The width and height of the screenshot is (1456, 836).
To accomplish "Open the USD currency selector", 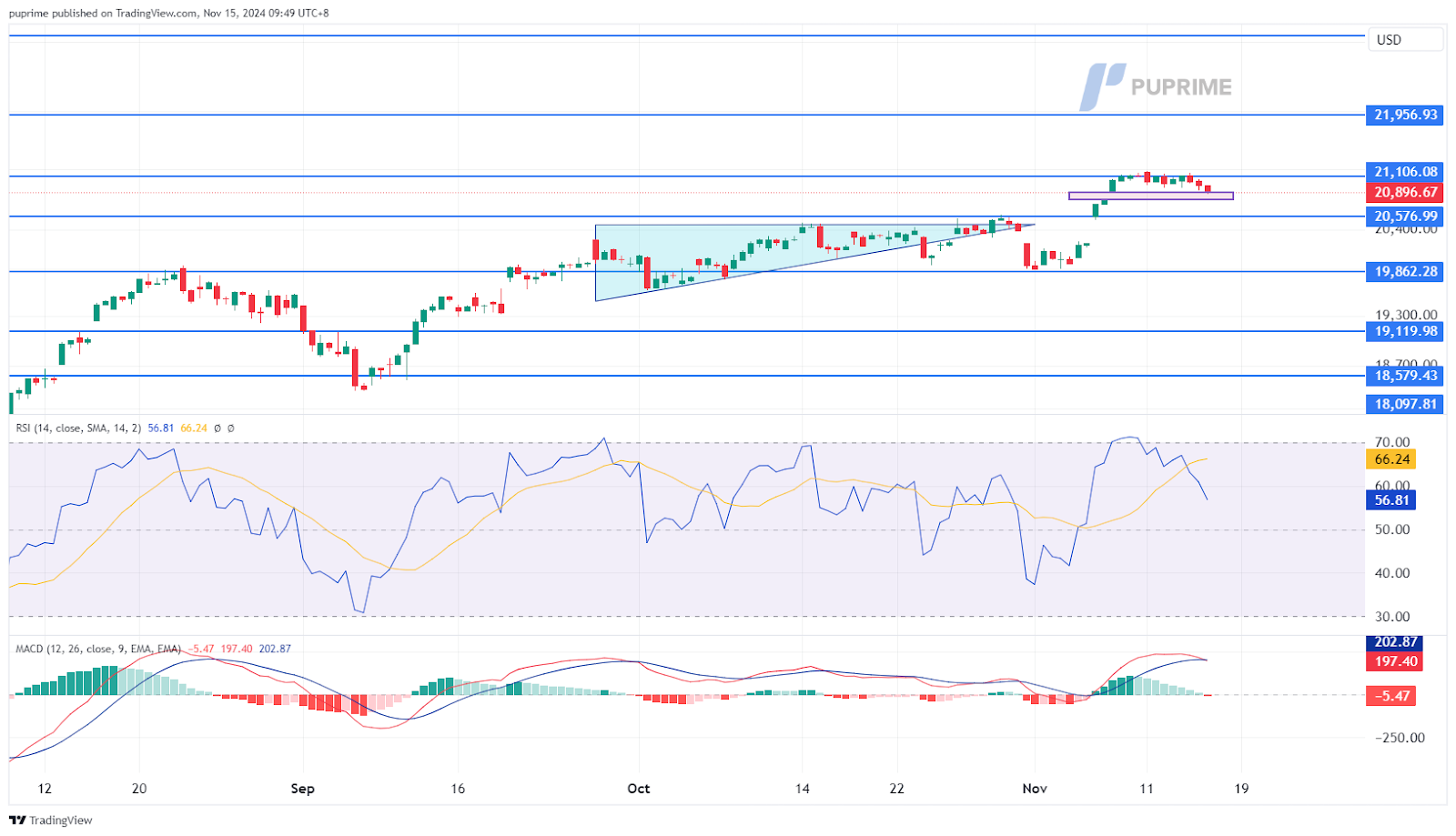I will coord(1406,40).
